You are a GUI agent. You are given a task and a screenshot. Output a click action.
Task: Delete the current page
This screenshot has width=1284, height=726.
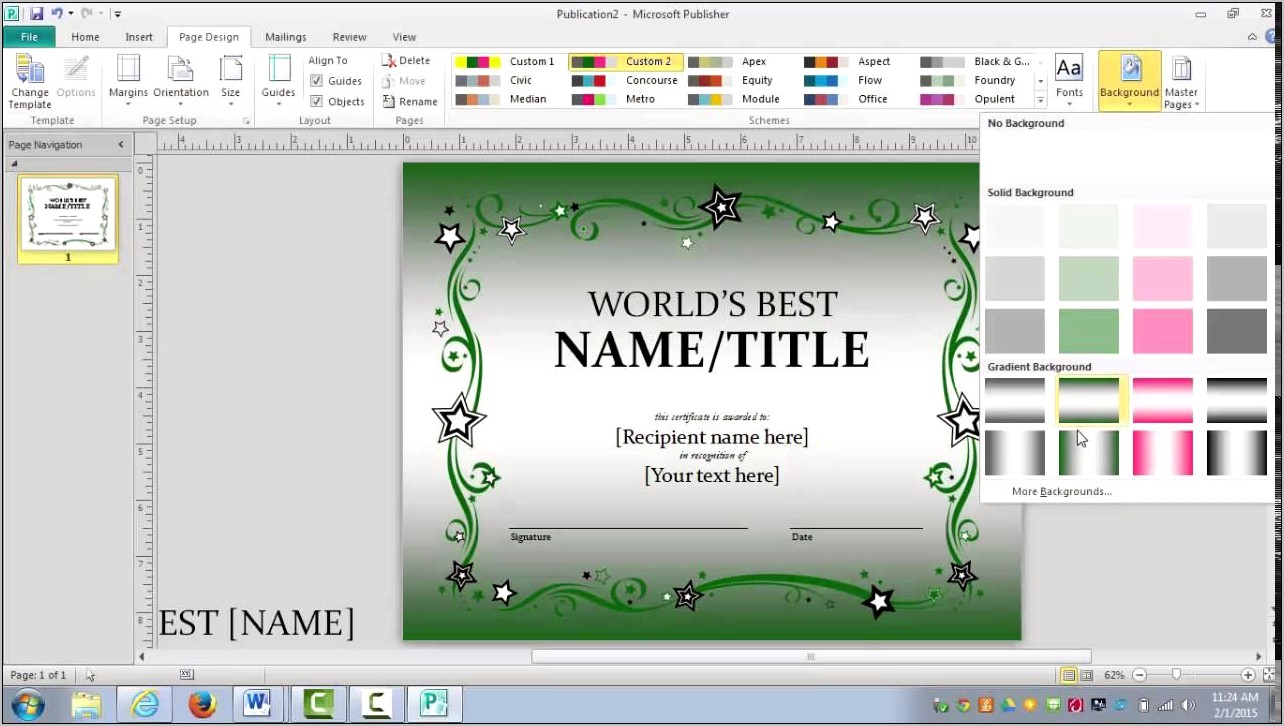coord(406,61)
